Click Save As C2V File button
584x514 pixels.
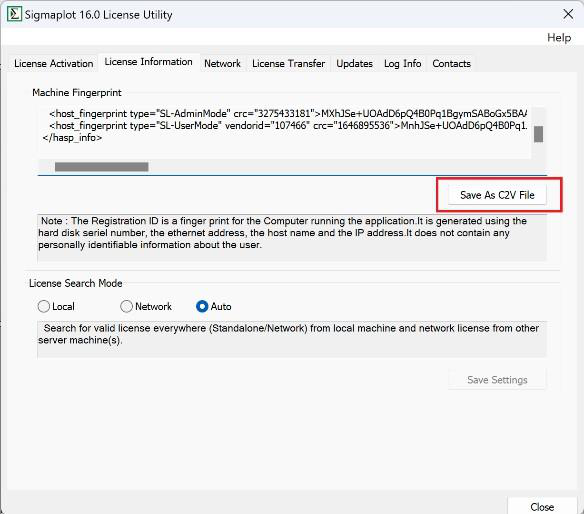tap(497, 195)
